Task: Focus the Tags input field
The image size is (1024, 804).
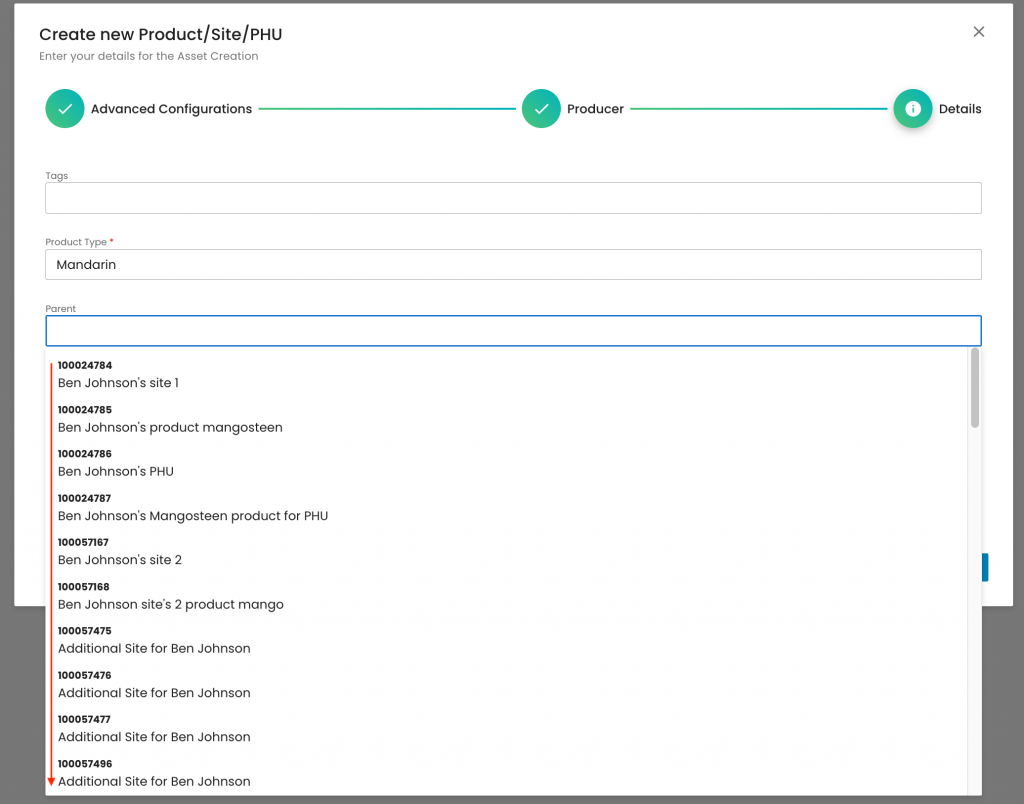Action: 513,198
